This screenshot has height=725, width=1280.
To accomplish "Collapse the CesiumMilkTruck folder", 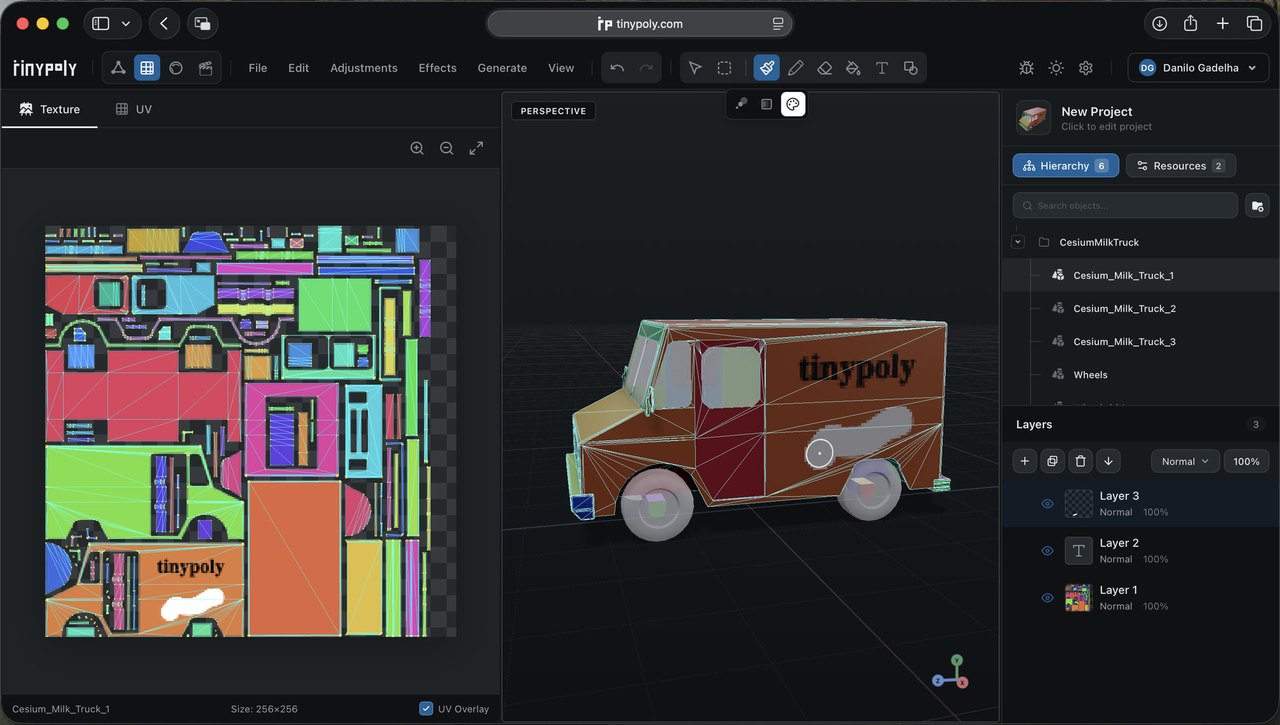I will point(1018,242).
